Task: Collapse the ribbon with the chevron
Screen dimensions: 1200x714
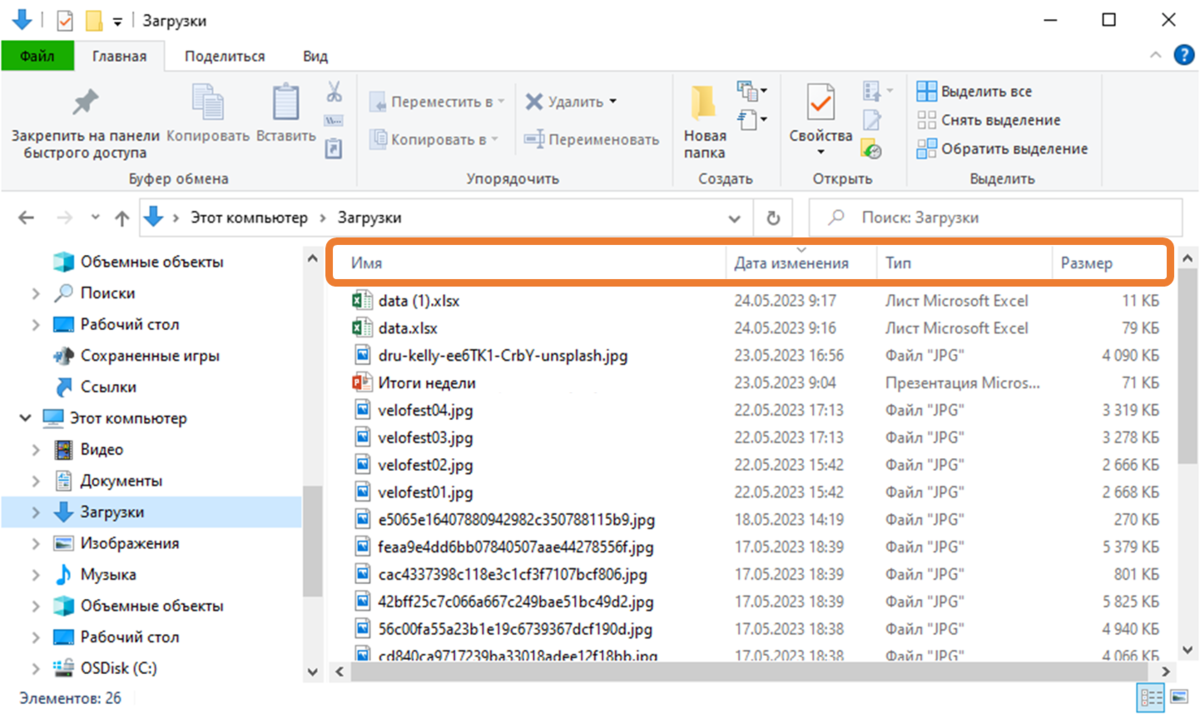Action: coord(1156,56)
